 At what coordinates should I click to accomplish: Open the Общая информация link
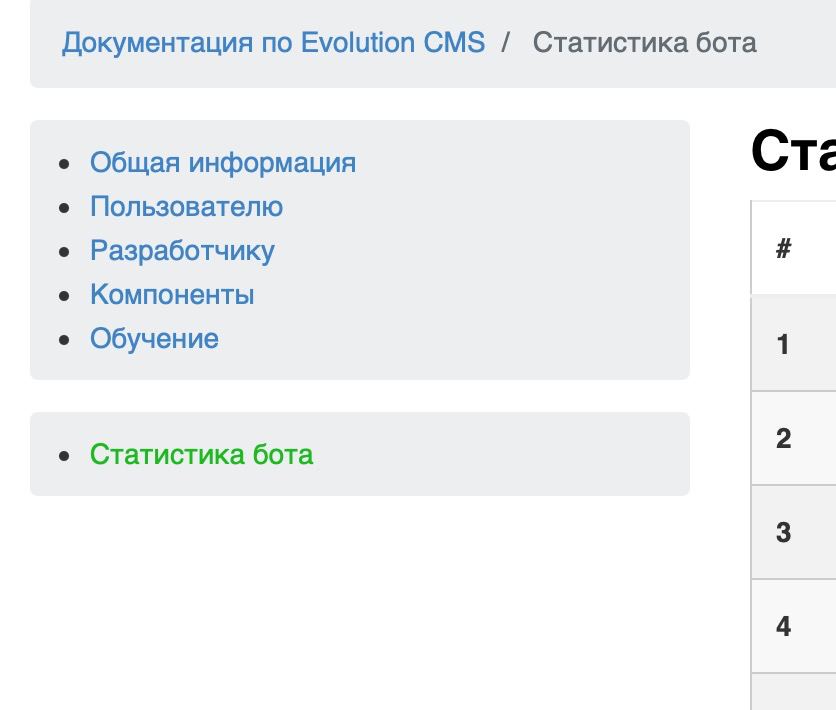(223, 162)
